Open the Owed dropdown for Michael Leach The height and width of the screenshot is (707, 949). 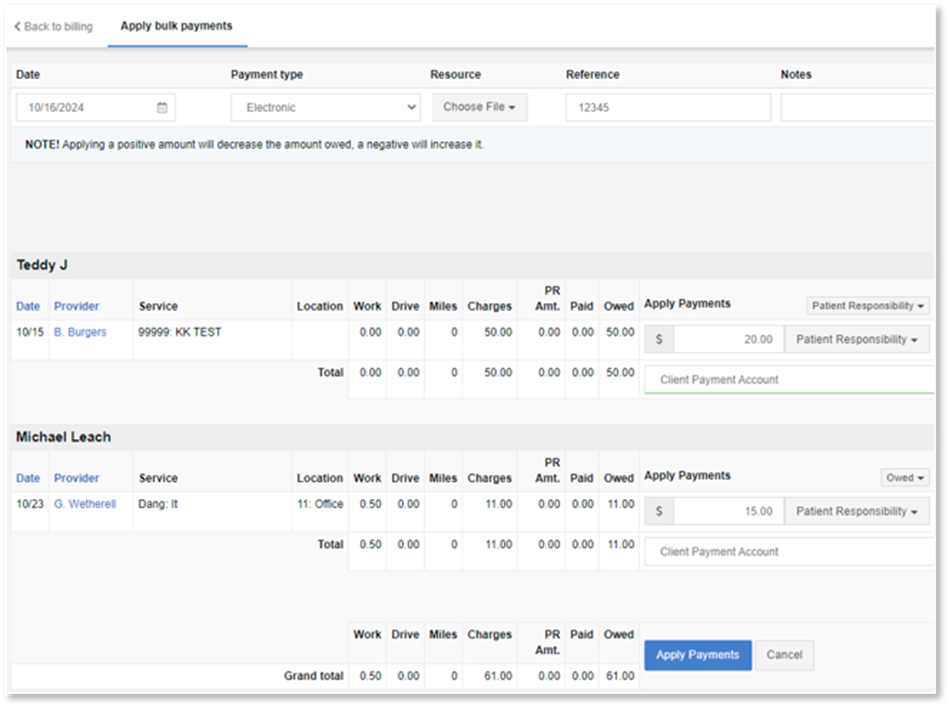pyautogui.click(x=905, y=478)
